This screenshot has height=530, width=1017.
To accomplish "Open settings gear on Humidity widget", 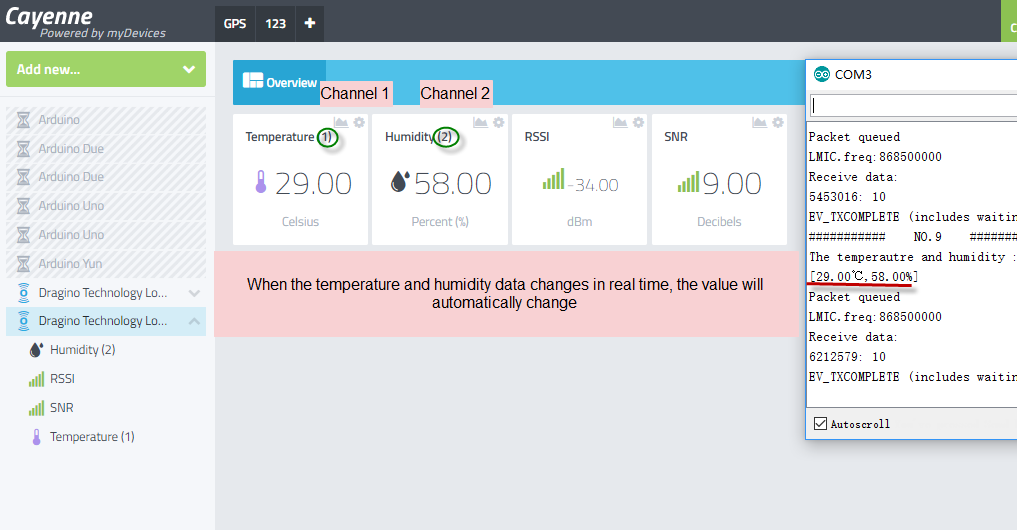I will coord(499,122).
